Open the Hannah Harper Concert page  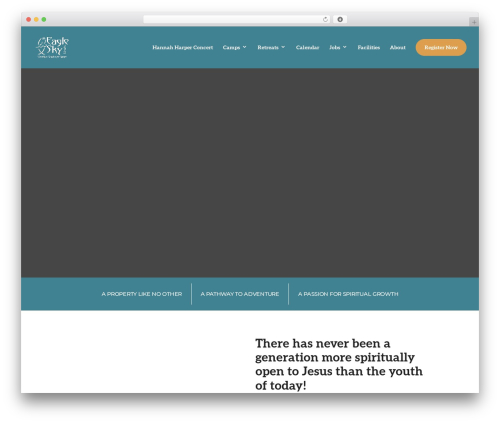point(183,47)
